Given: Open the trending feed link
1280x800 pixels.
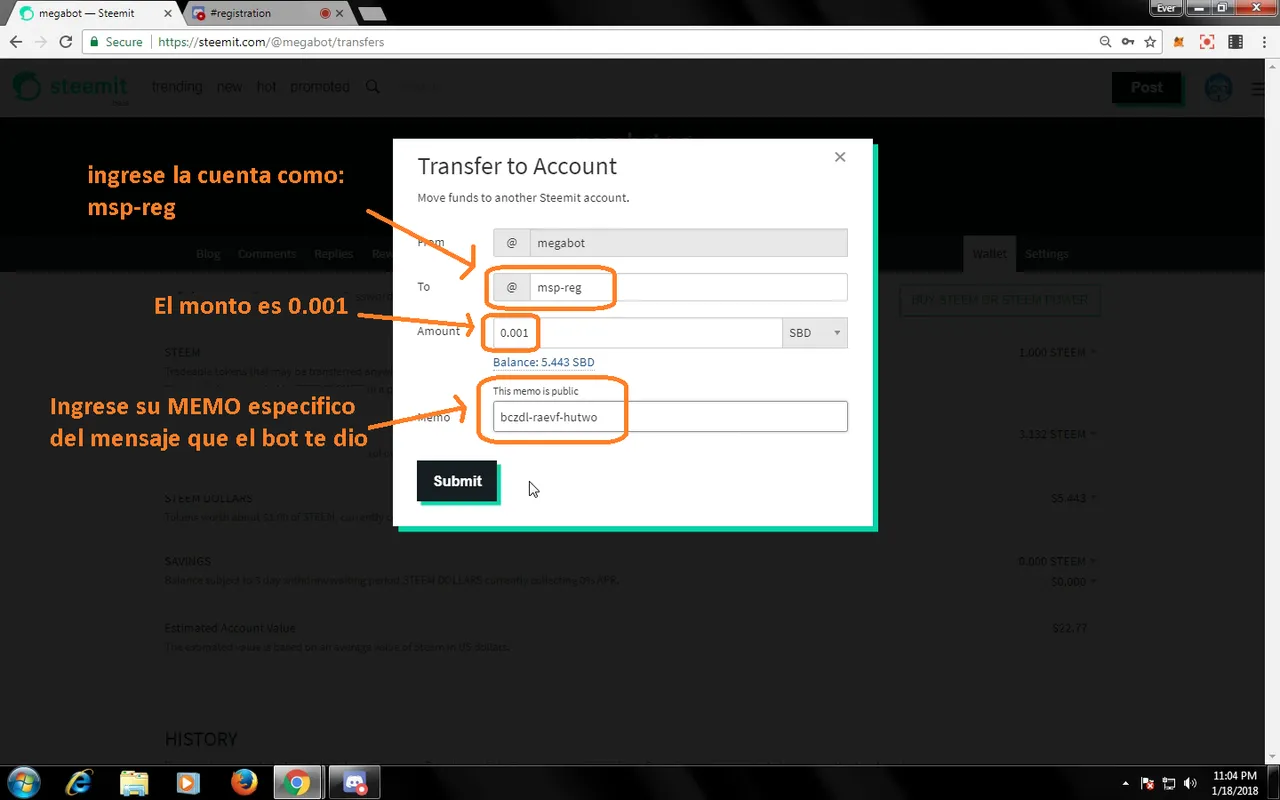Looking at the screenshot, I should [x=177, y=87].
